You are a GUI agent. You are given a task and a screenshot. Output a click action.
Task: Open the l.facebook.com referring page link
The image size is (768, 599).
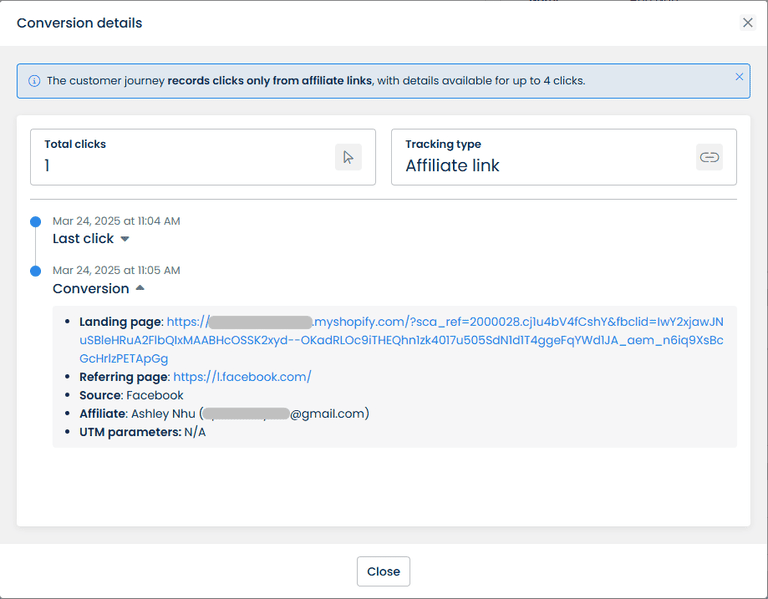(242, 377)
